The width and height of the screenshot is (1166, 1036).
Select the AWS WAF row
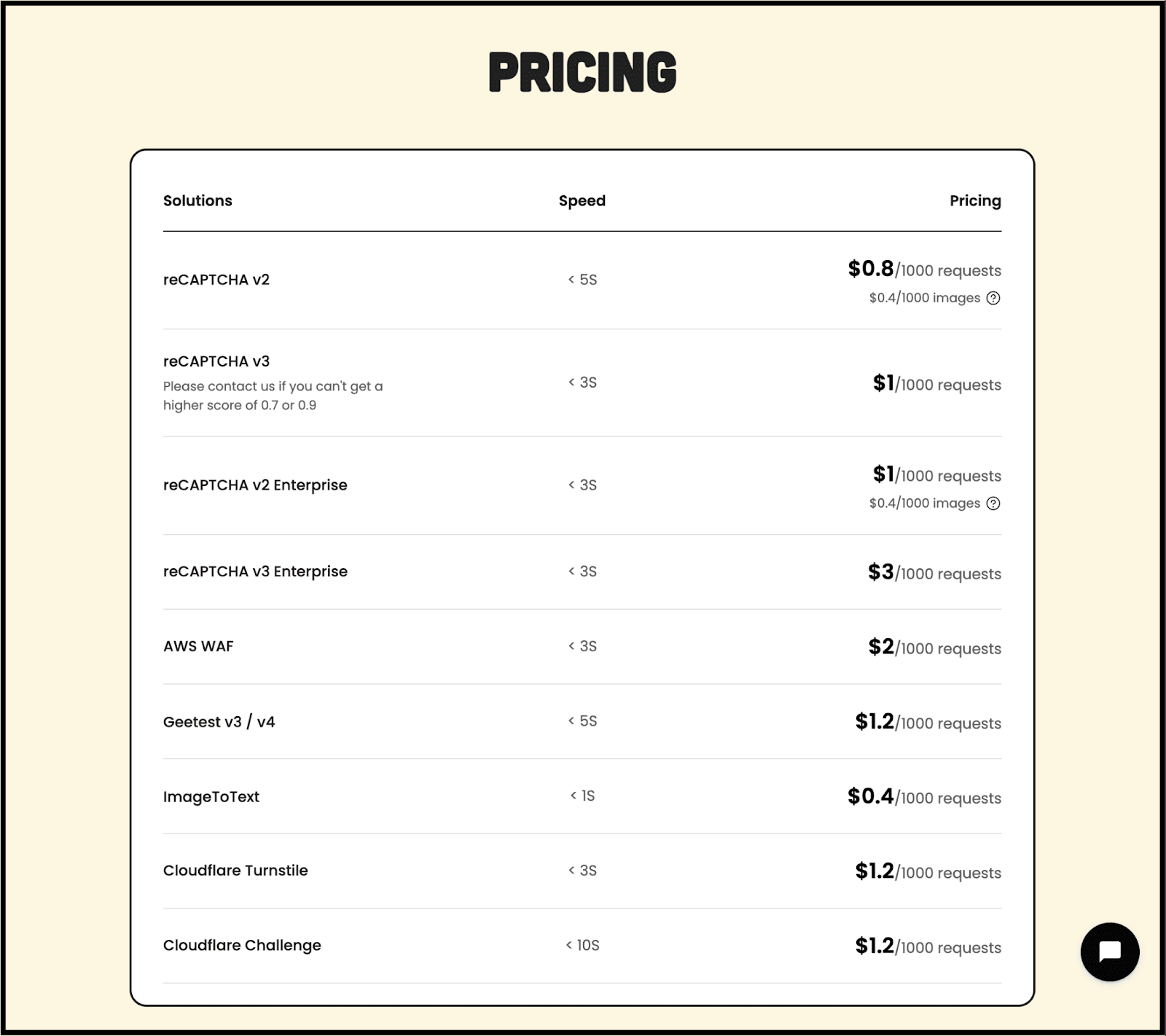198,646
